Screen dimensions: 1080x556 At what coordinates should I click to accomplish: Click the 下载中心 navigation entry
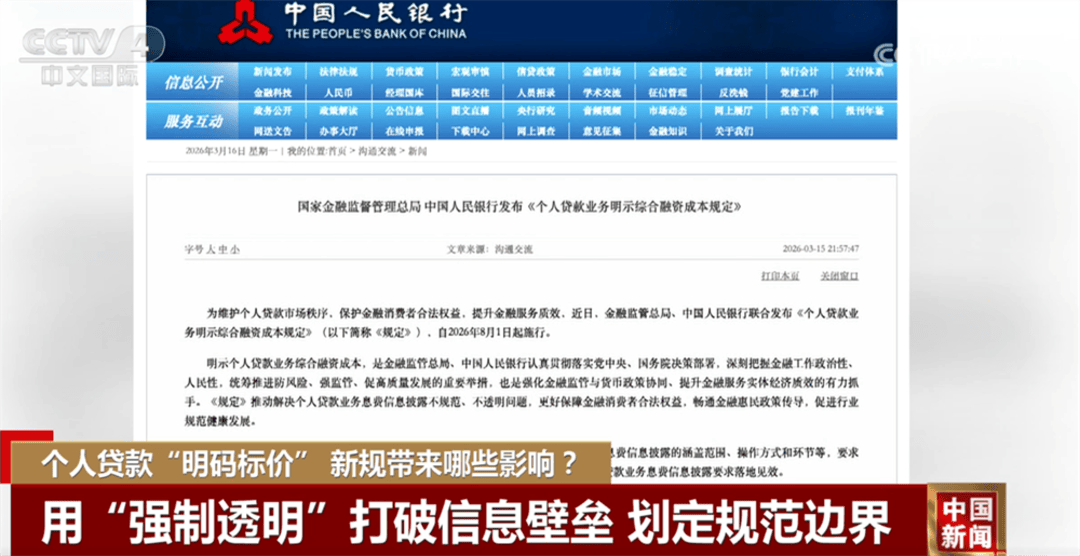pyautogui.click(x=470, y=131)
